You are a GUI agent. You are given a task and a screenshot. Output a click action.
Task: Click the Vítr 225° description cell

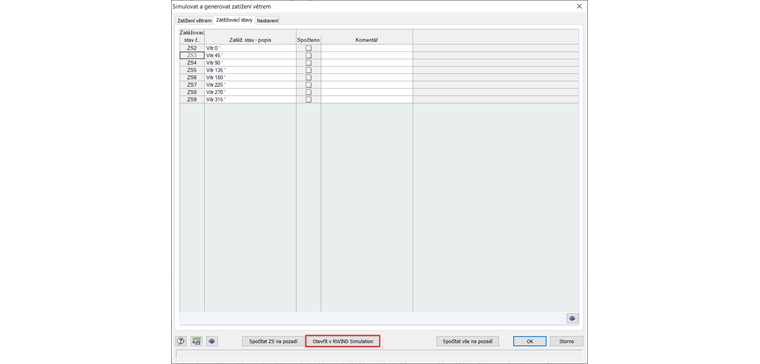(x=250, y=84)
